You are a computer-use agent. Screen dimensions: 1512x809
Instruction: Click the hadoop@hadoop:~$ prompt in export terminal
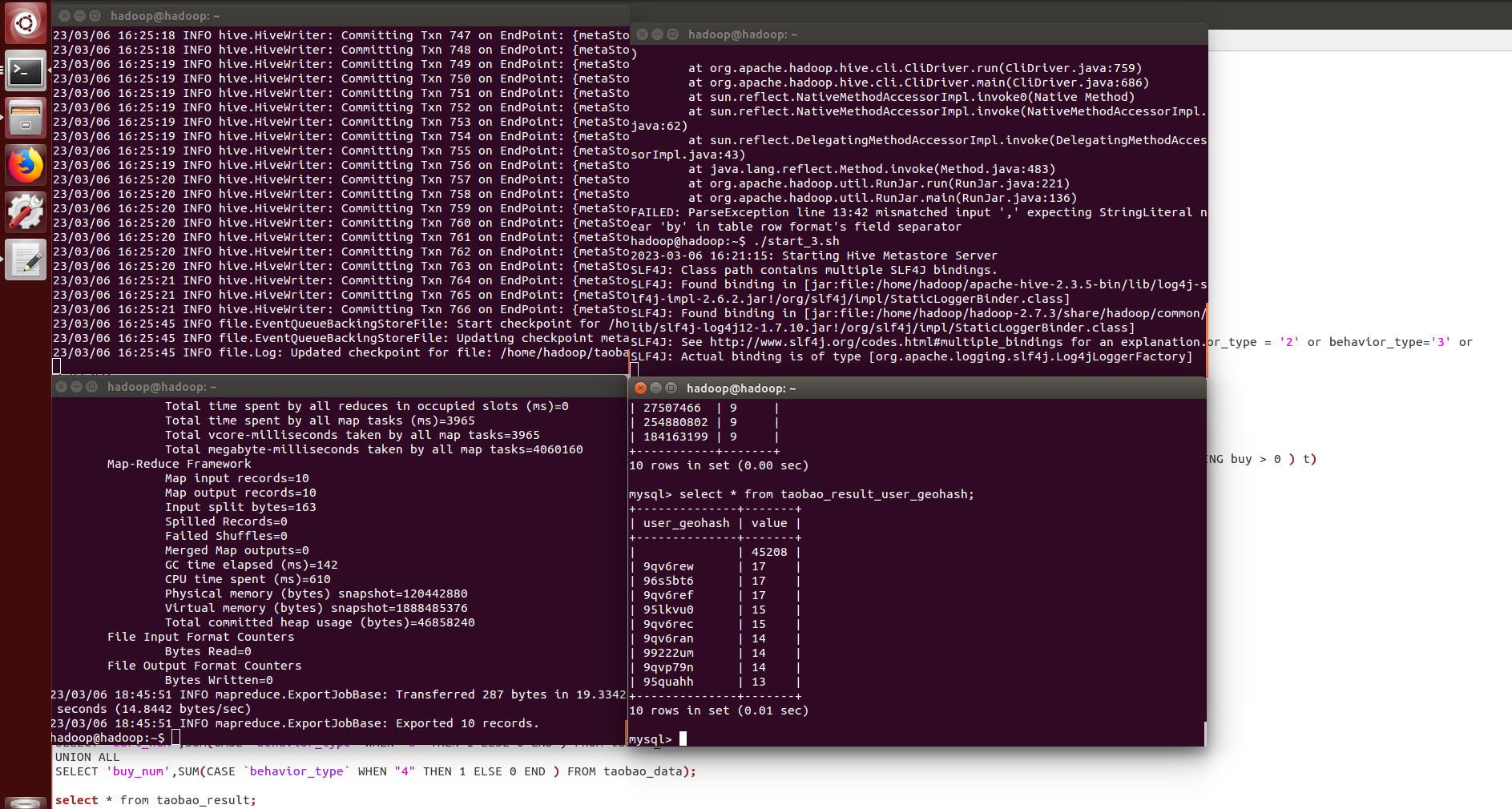point(108,738)
